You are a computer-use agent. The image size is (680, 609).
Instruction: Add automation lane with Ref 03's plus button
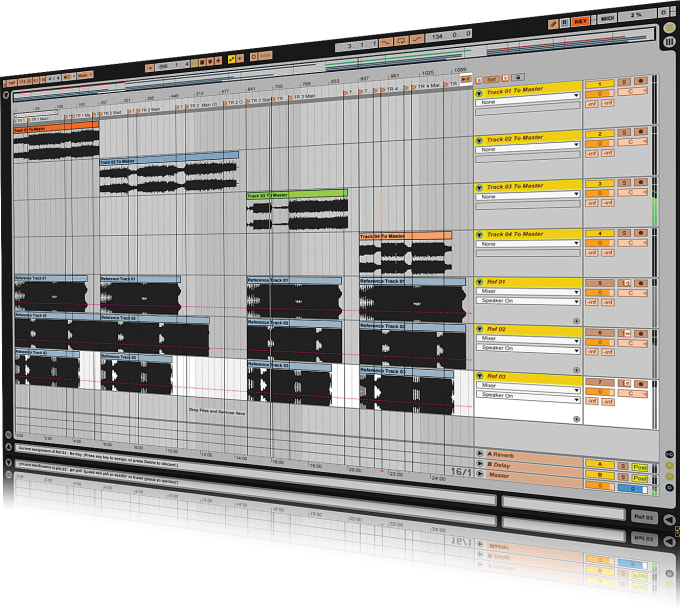[576, 419]
